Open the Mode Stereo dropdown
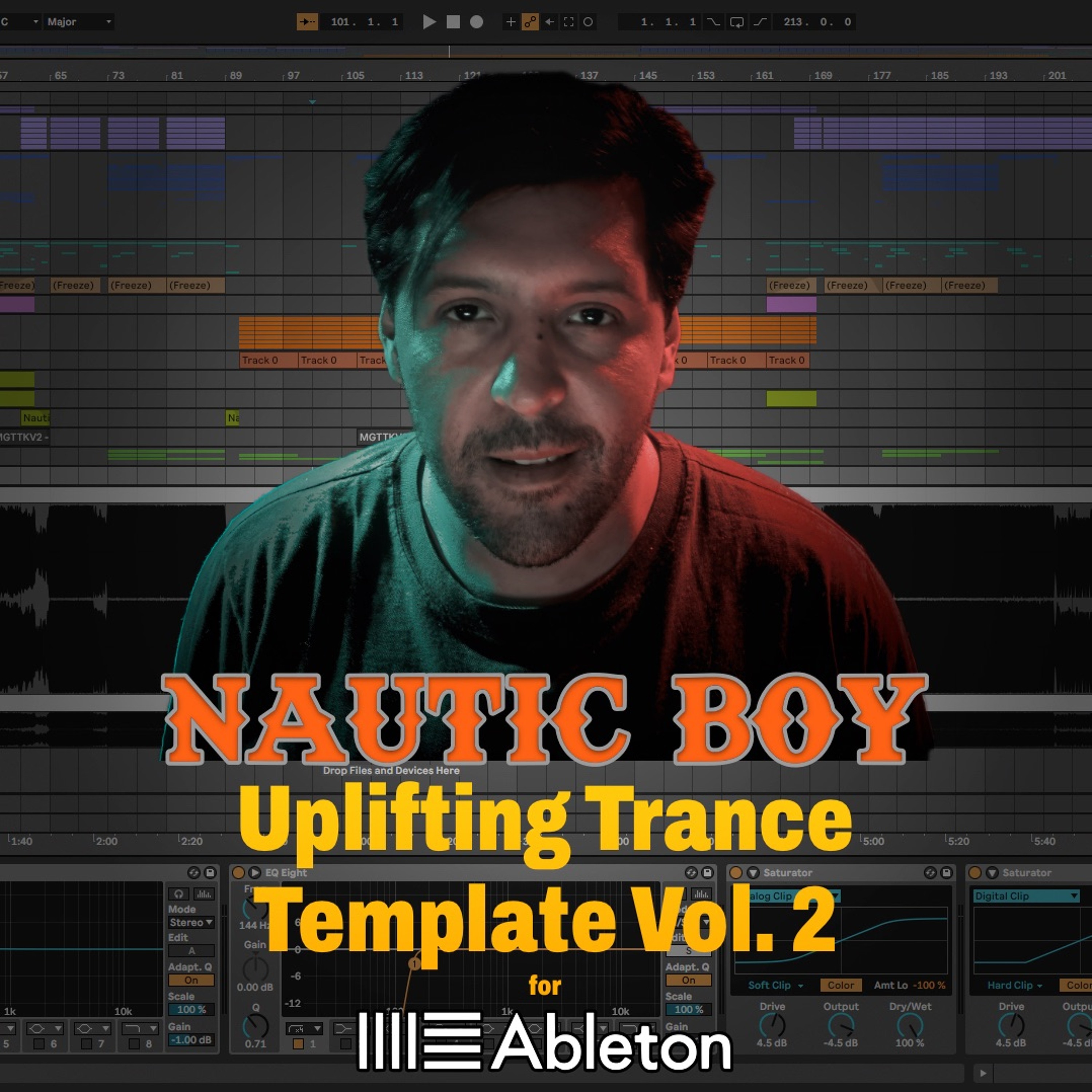Screen dimensions: 1092x1092 191,922
